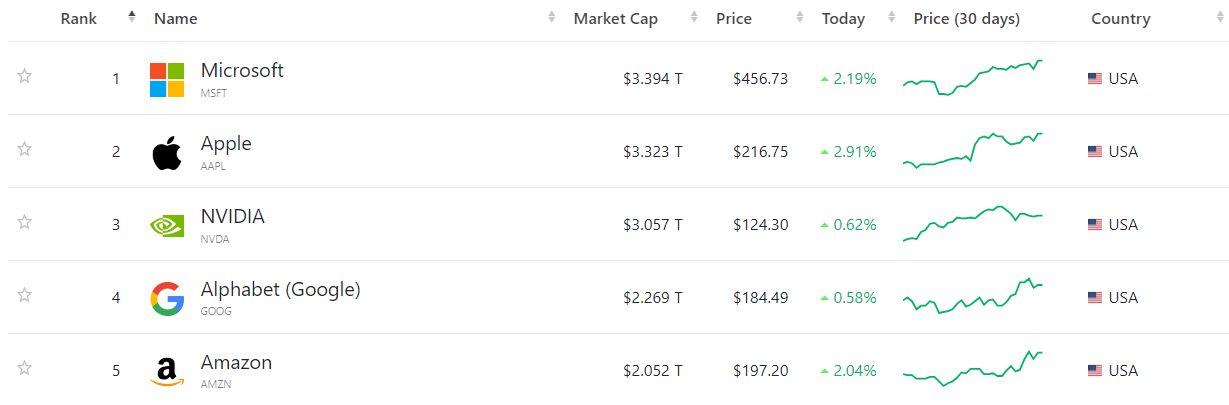Click the USA flag in NVIDIA row
Screen dimensions: 1229x405
click(1095, 225)
